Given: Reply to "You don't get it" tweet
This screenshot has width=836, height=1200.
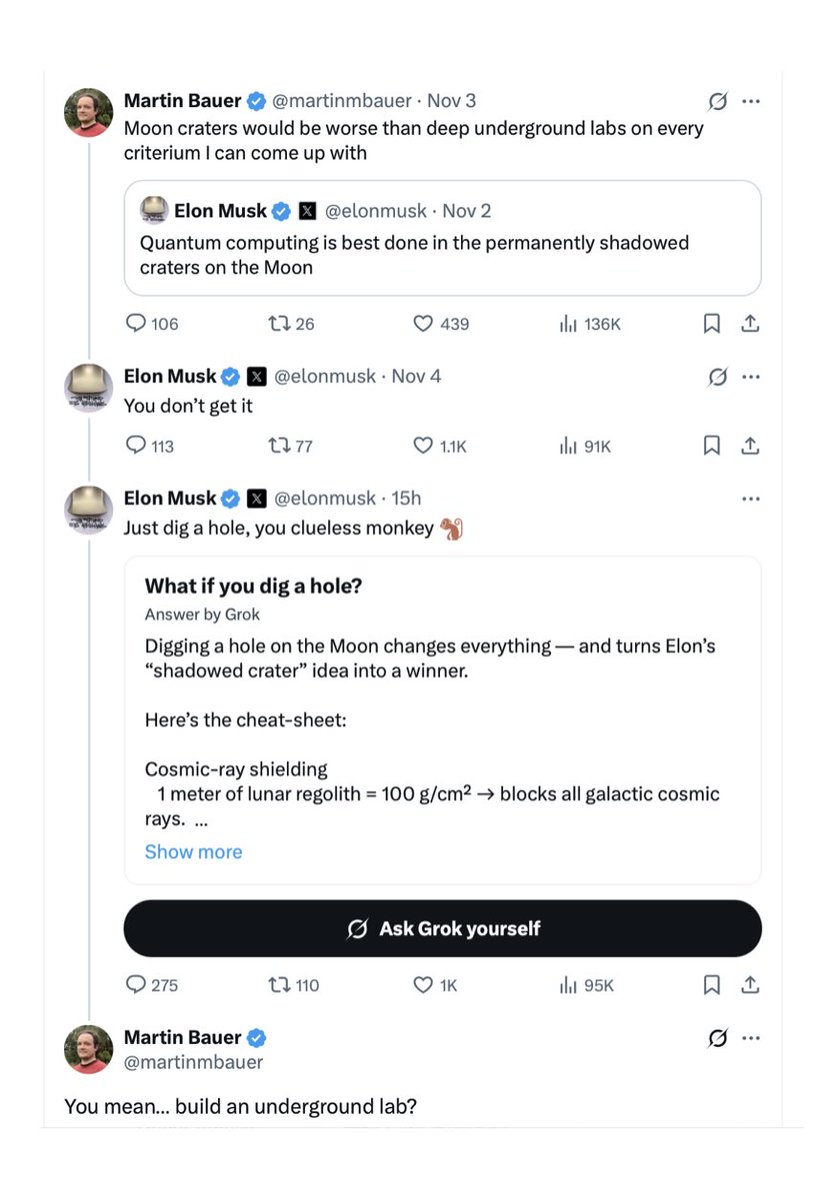Looking at the screenshot, I should click(x=137, y=446).
